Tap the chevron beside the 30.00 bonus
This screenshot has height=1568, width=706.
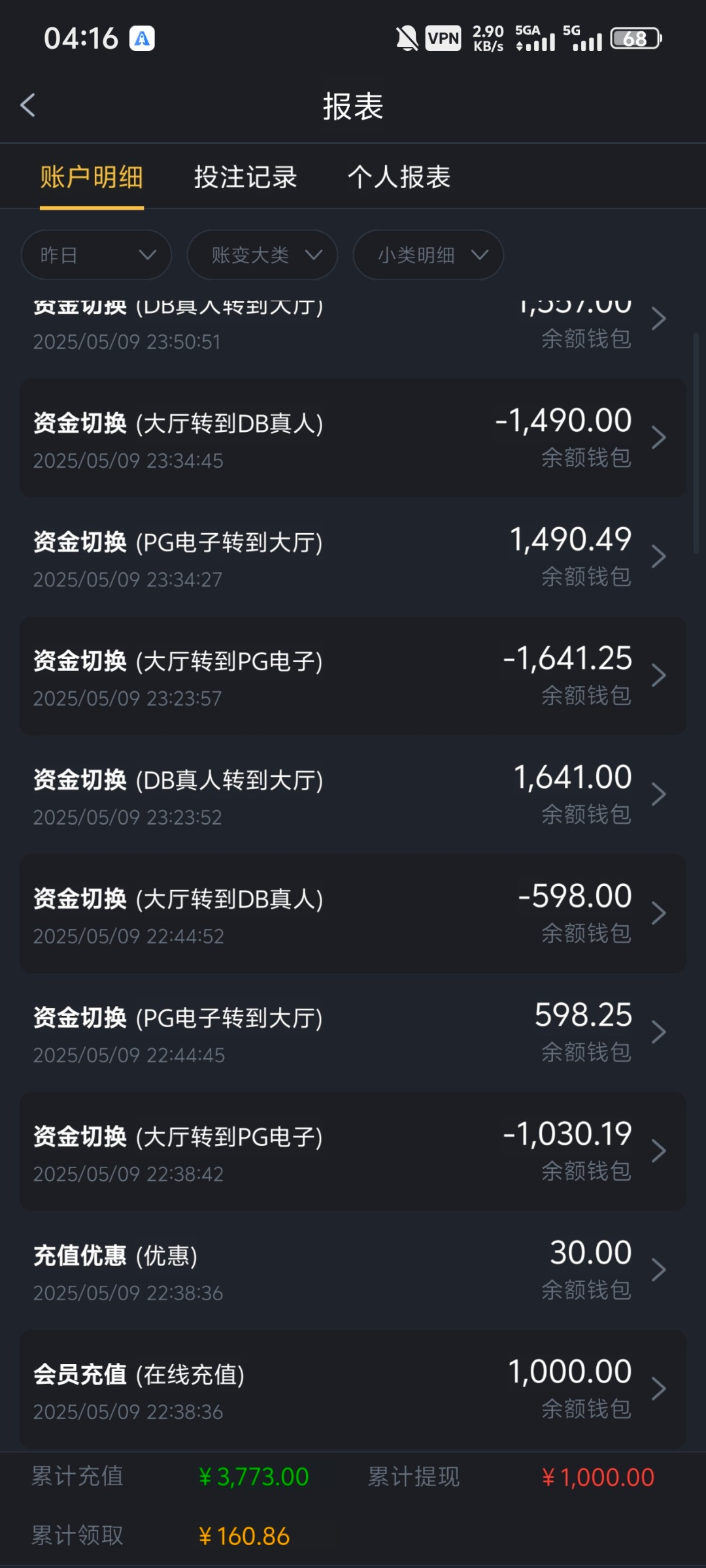[x=658, y=1270]
